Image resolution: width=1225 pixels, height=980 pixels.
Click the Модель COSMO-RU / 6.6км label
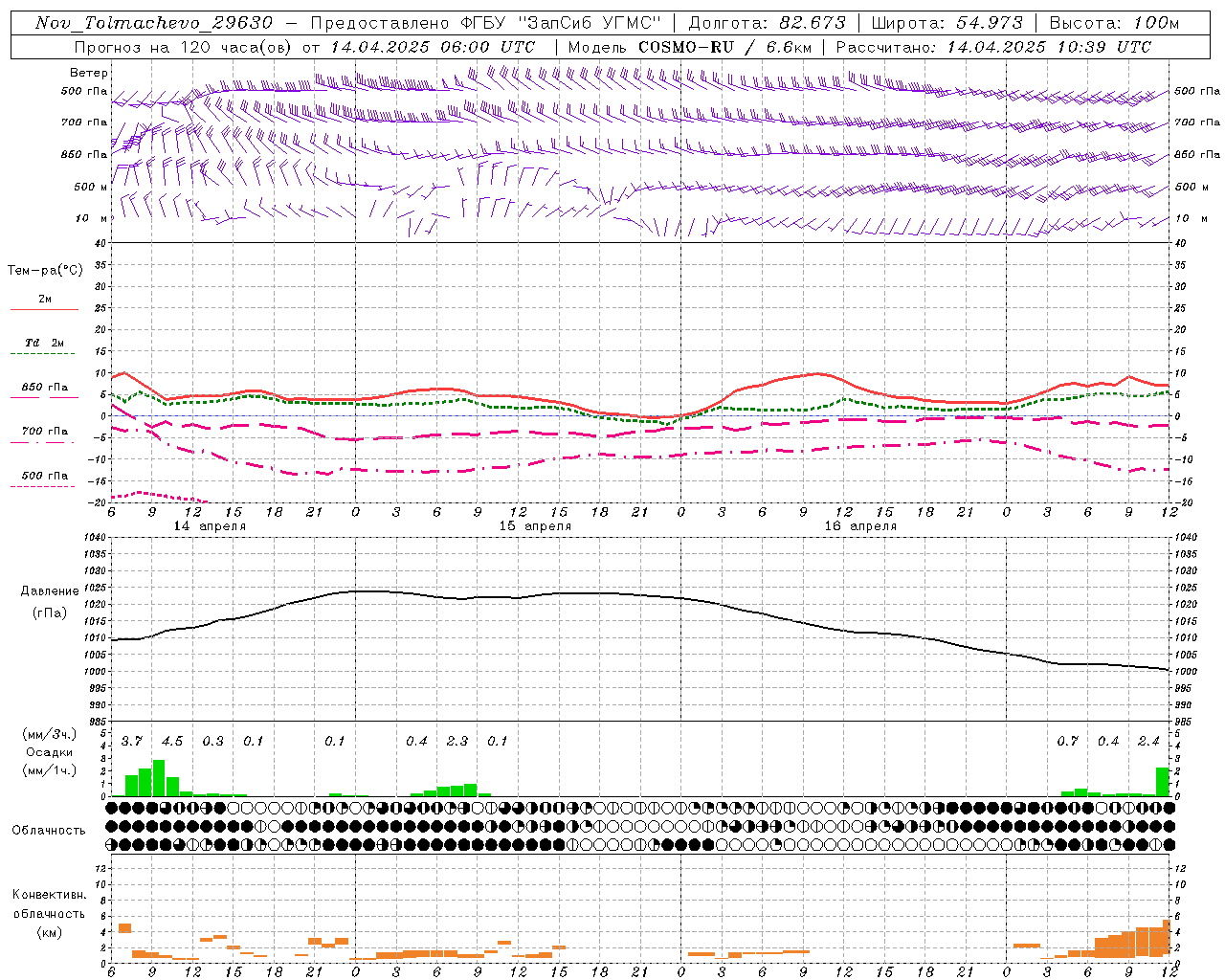coord(692,47)
